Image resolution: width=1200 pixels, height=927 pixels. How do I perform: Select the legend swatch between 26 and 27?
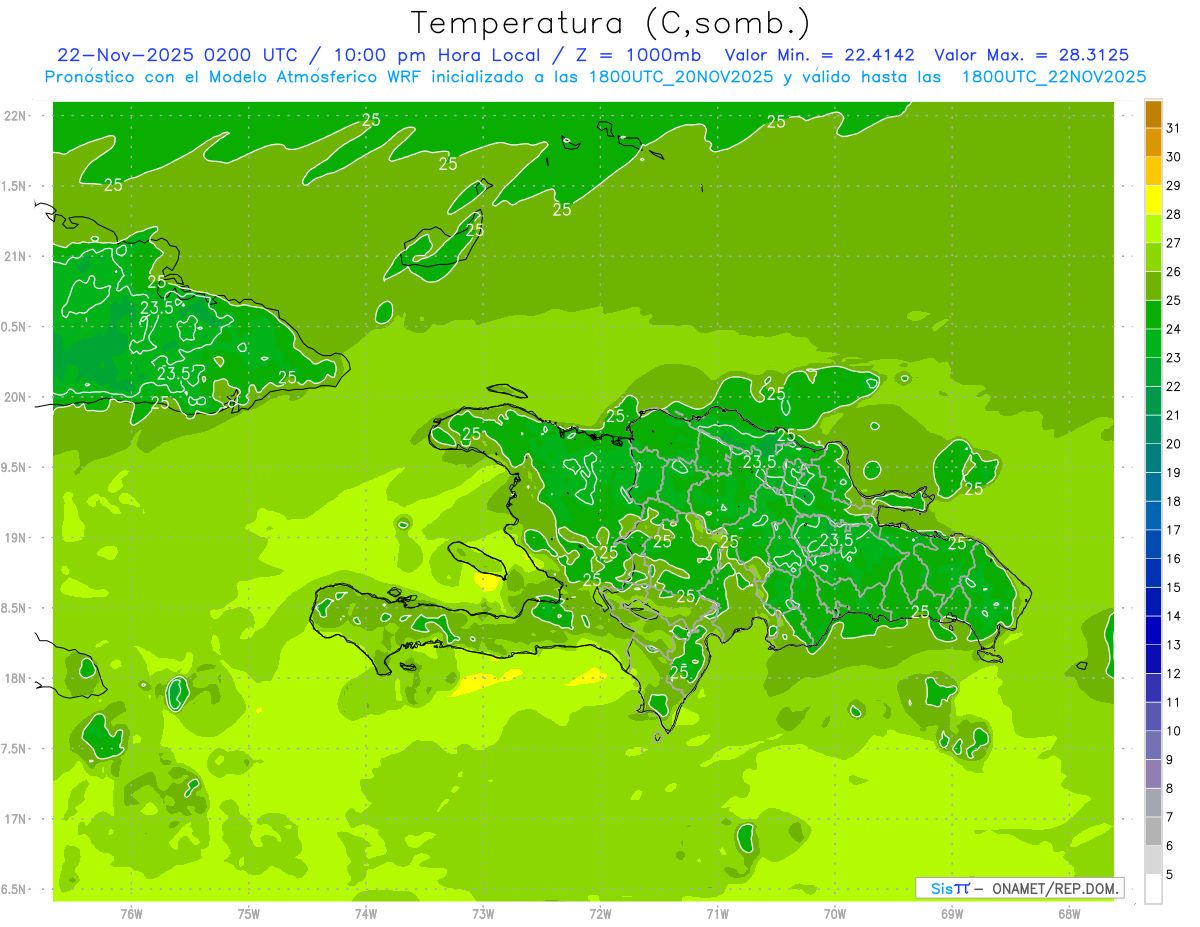1153,257
